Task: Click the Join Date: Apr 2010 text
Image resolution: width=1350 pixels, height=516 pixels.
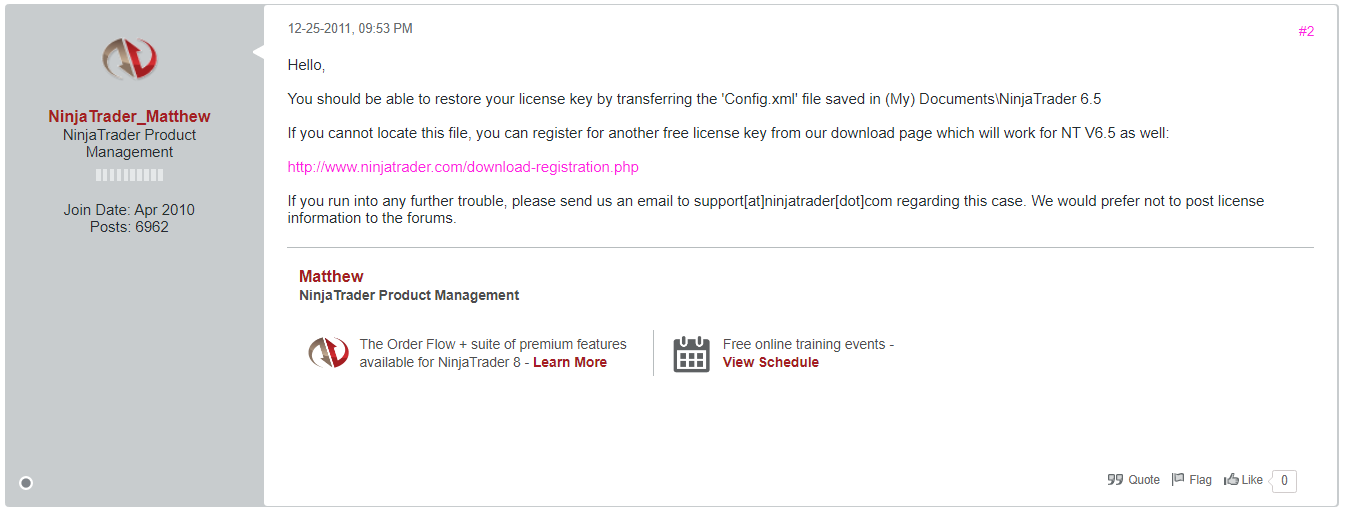Action: pos(129,210)
